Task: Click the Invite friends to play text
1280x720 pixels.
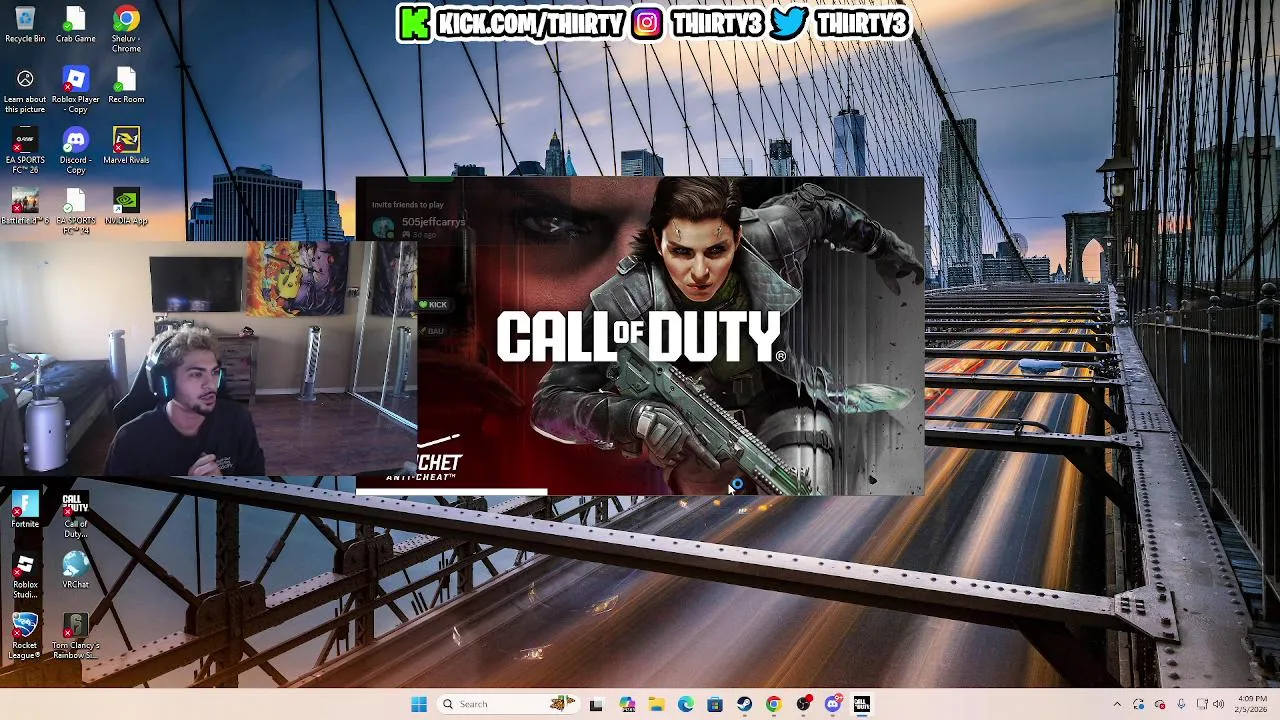Action: [x=407, y=205]
